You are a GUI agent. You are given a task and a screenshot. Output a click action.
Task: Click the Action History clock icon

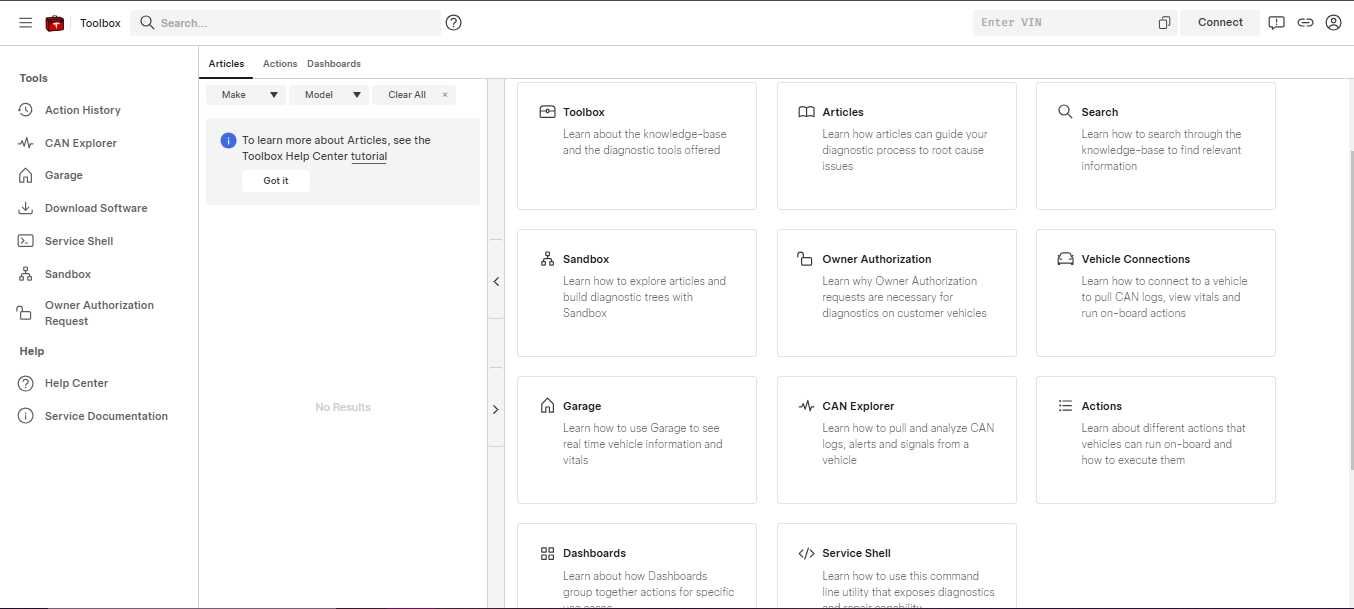[x=26, y=110]
